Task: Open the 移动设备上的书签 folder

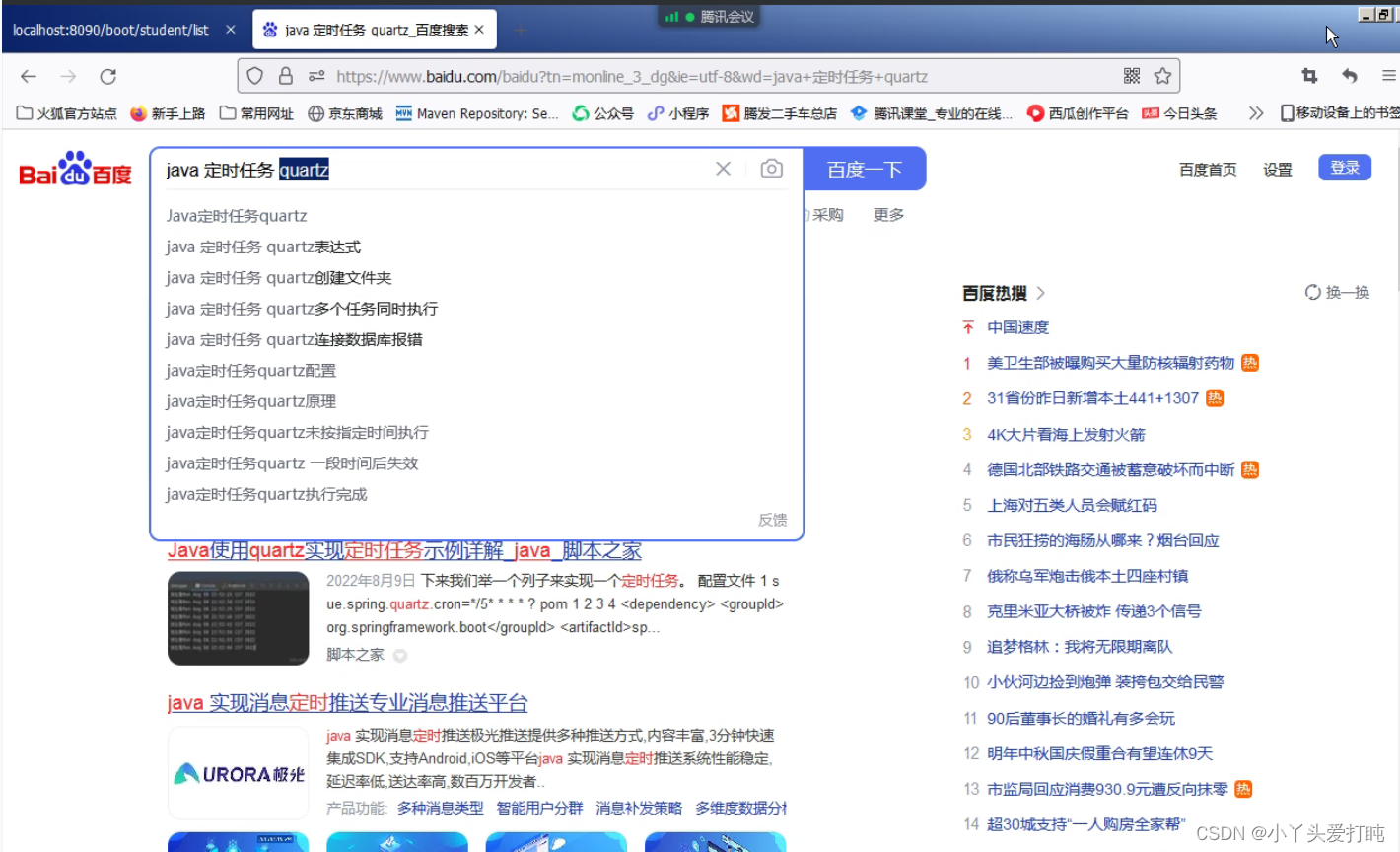Action: tap(1339, 113)
